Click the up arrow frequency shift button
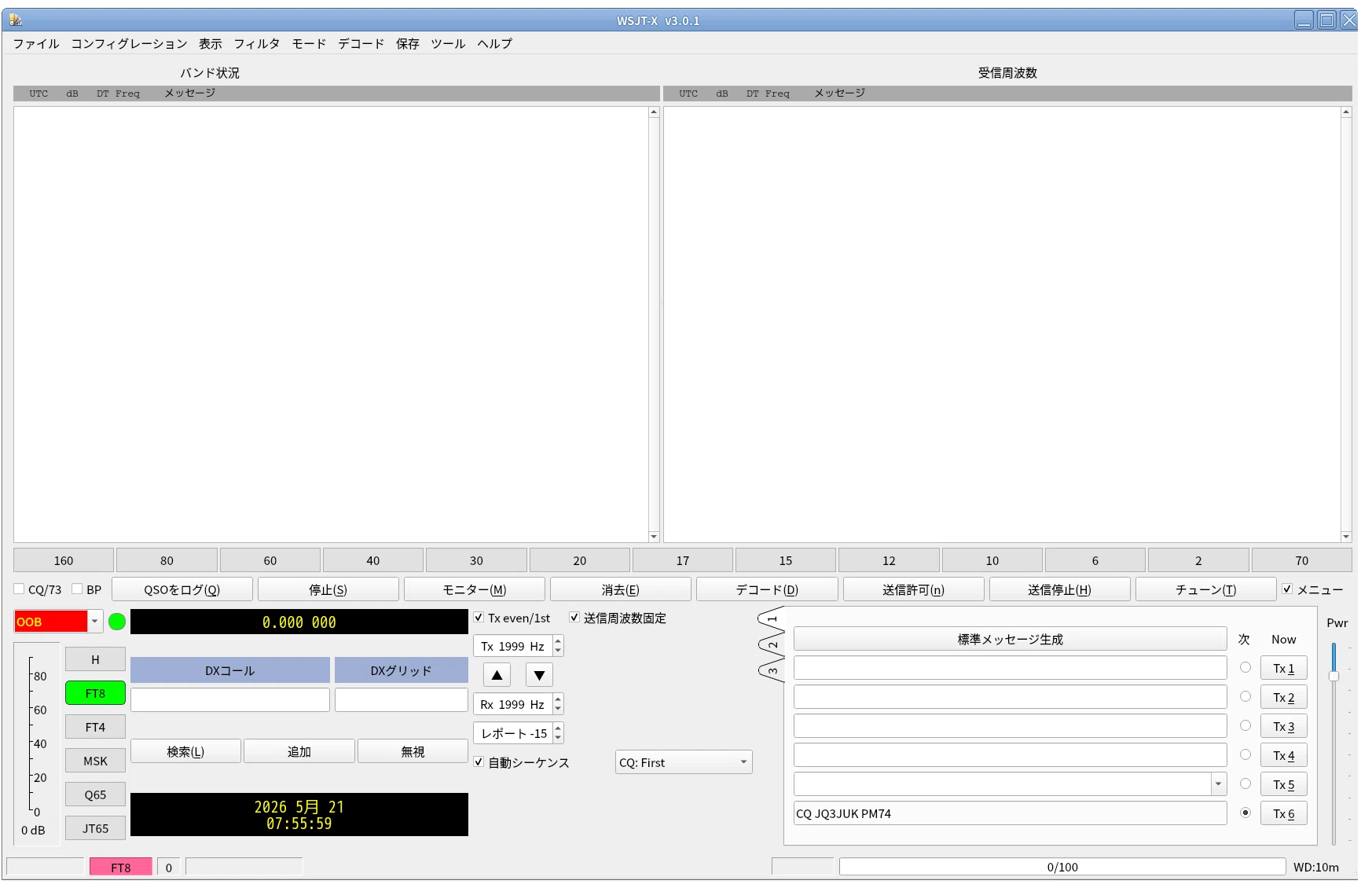 497,675
